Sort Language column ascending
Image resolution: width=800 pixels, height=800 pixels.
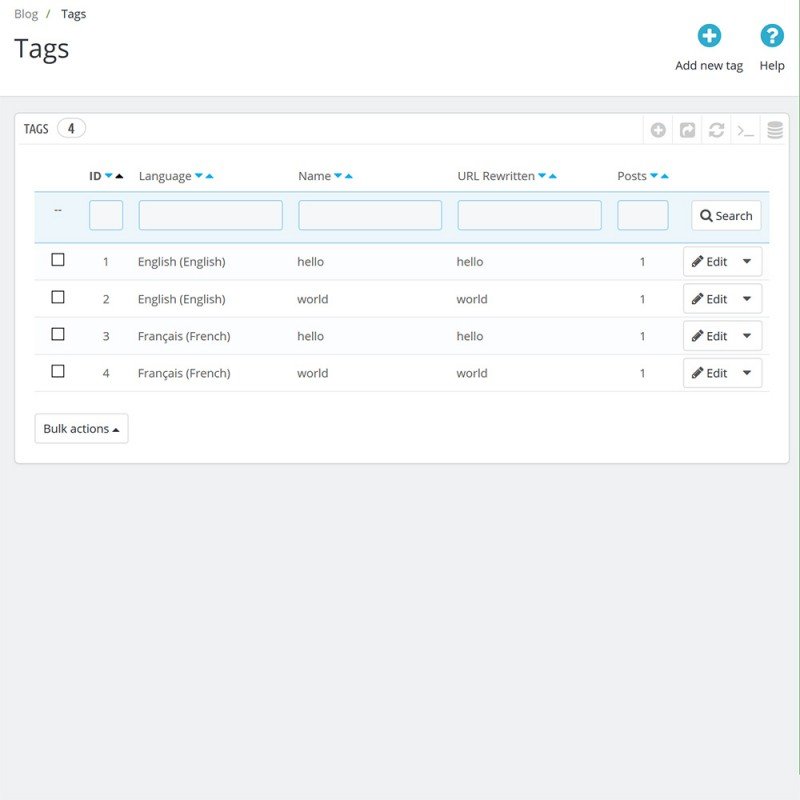(209, 176)
